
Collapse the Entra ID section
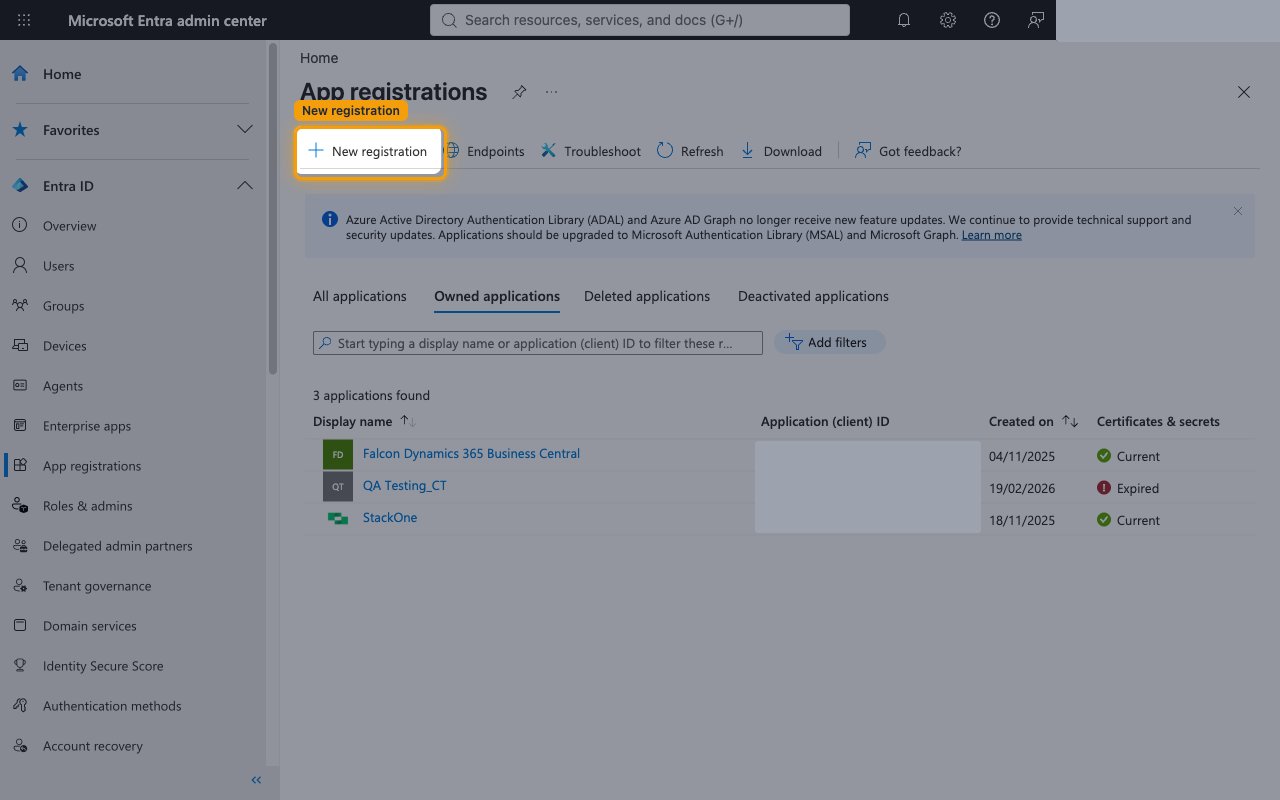coord(244,186)
